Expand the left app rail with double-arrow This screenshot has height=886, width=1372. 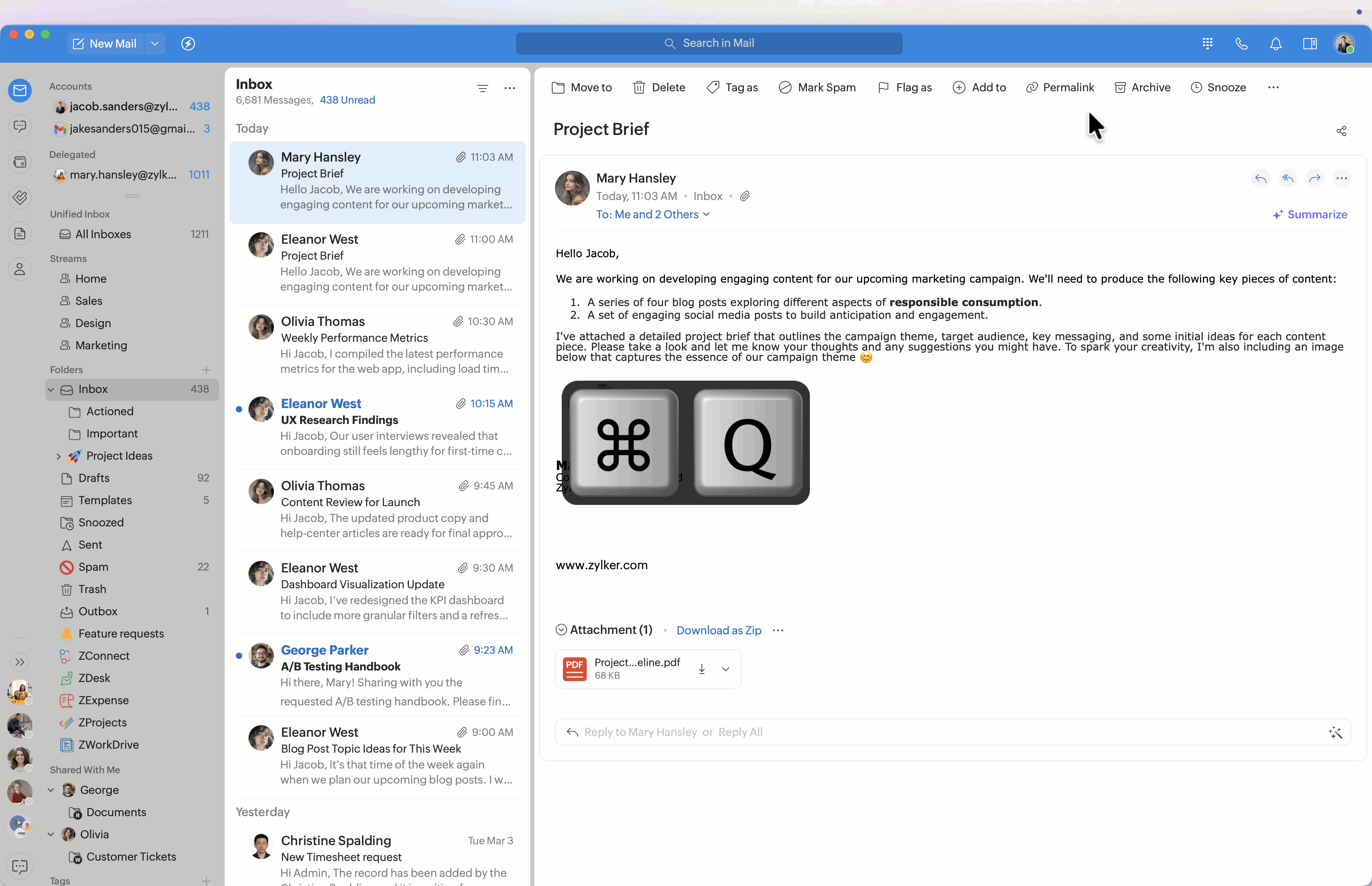[x=19, y=662]
